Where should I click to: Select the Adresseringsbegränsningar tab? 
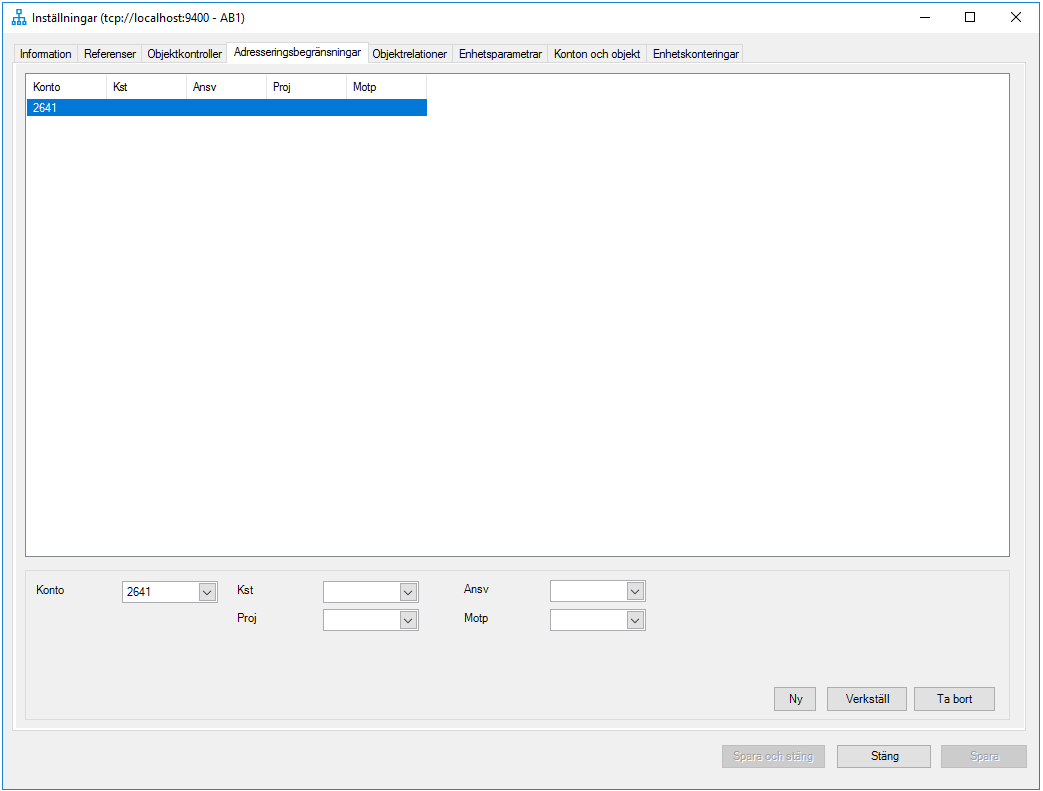295,53
